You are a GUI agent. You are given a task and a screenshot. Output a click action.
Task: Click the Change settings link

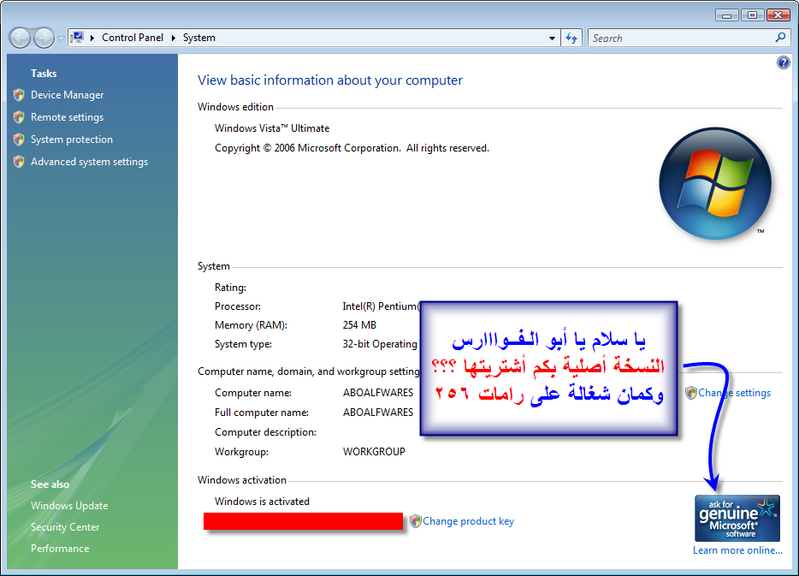pyautogui.click(x=734, y=393)
